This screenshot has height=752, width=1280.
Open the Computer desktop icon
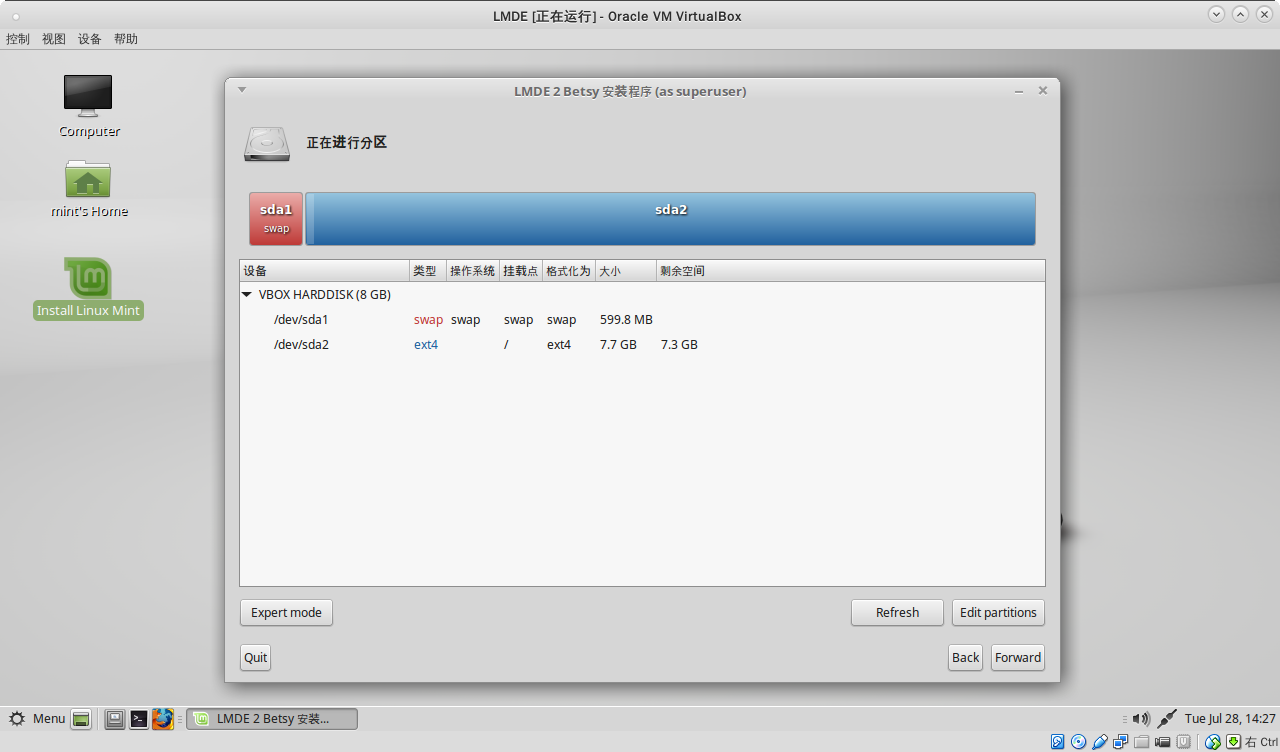tap(88, 97)
